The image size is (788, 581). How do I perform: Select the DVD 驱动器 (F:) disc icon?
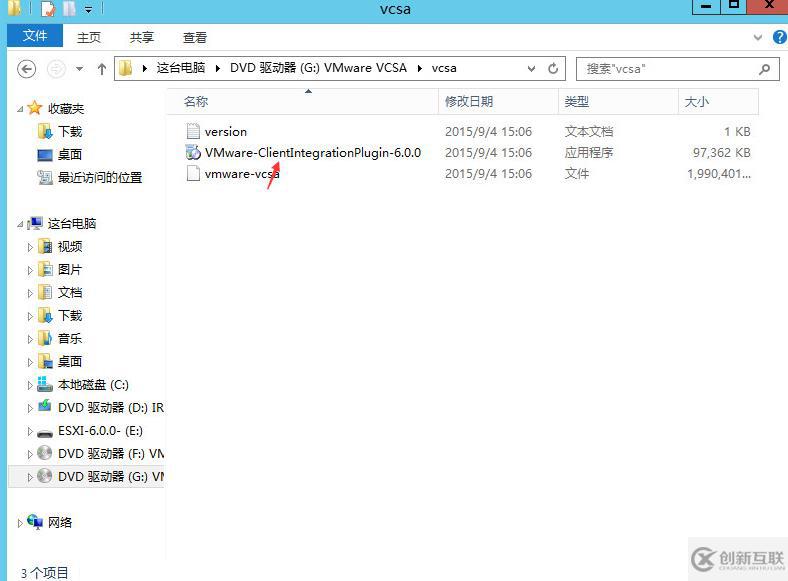point(45,453)
